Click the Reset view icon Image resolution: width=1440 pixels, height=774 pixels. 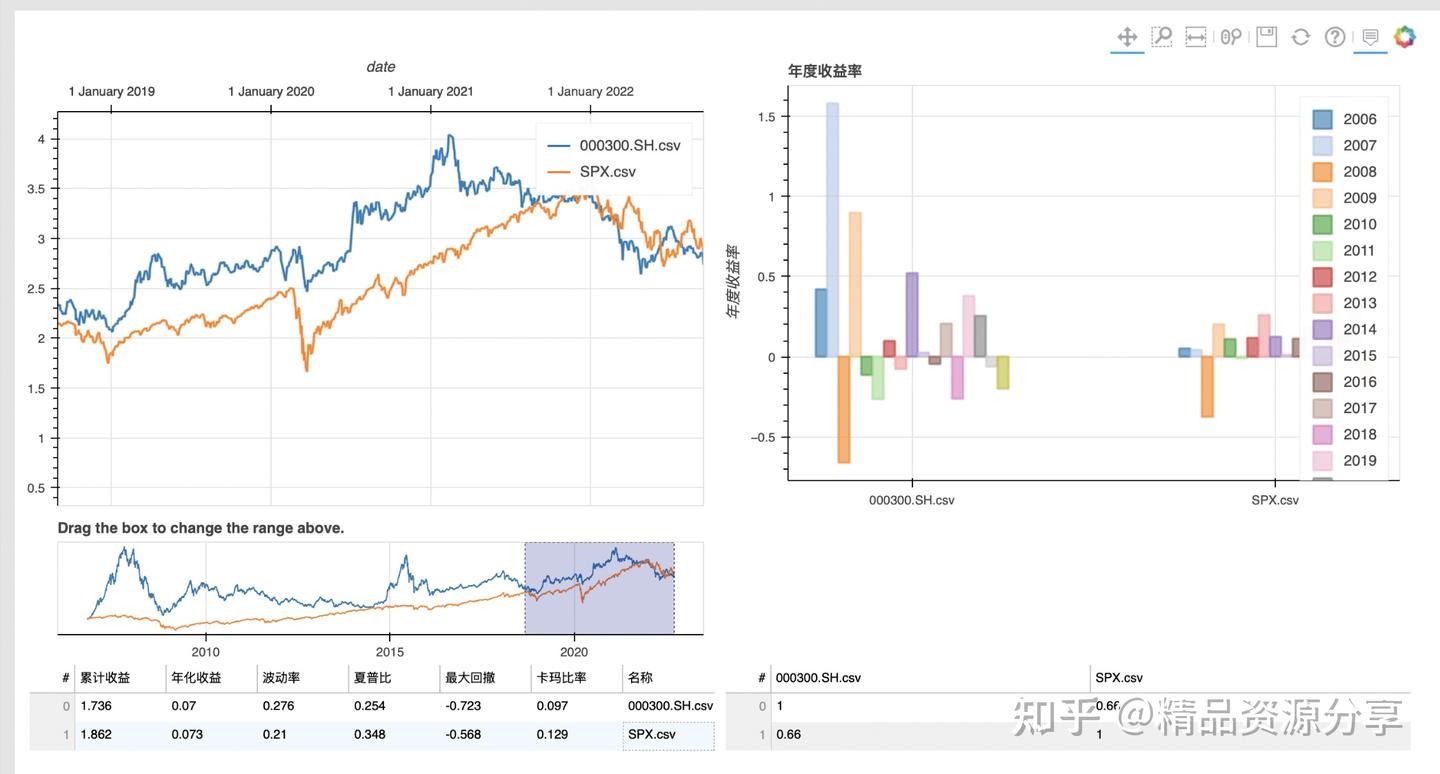[1300, 37]
